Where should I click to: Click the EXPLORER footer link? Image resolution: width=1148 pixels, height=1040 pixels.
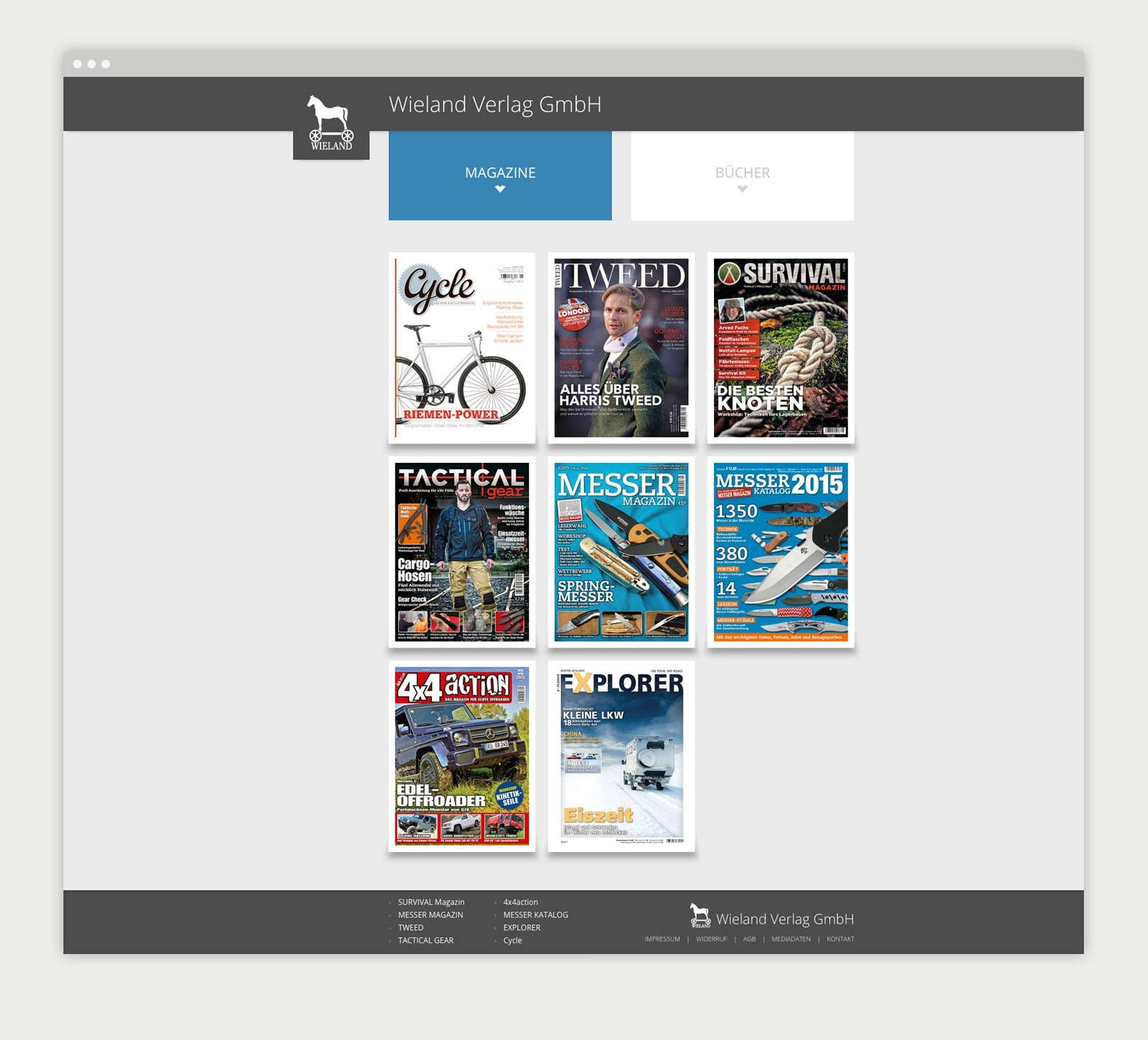[x=522, y=928]
